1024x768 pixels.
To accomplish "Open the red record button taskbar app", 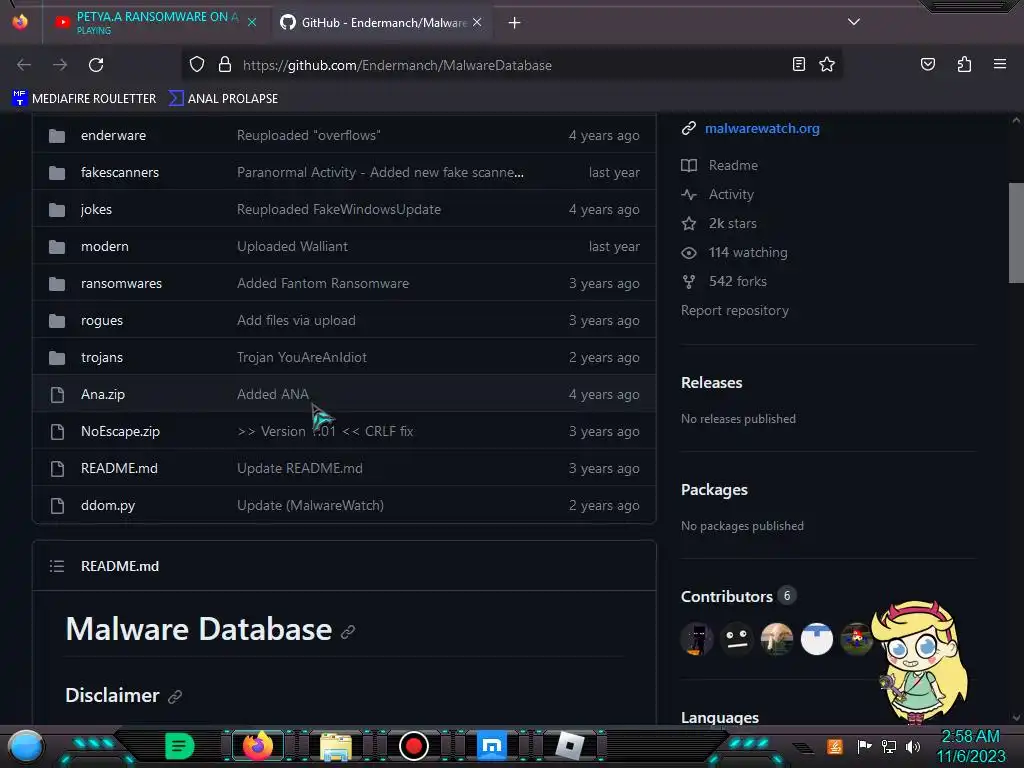I will [x=413, y=746].
